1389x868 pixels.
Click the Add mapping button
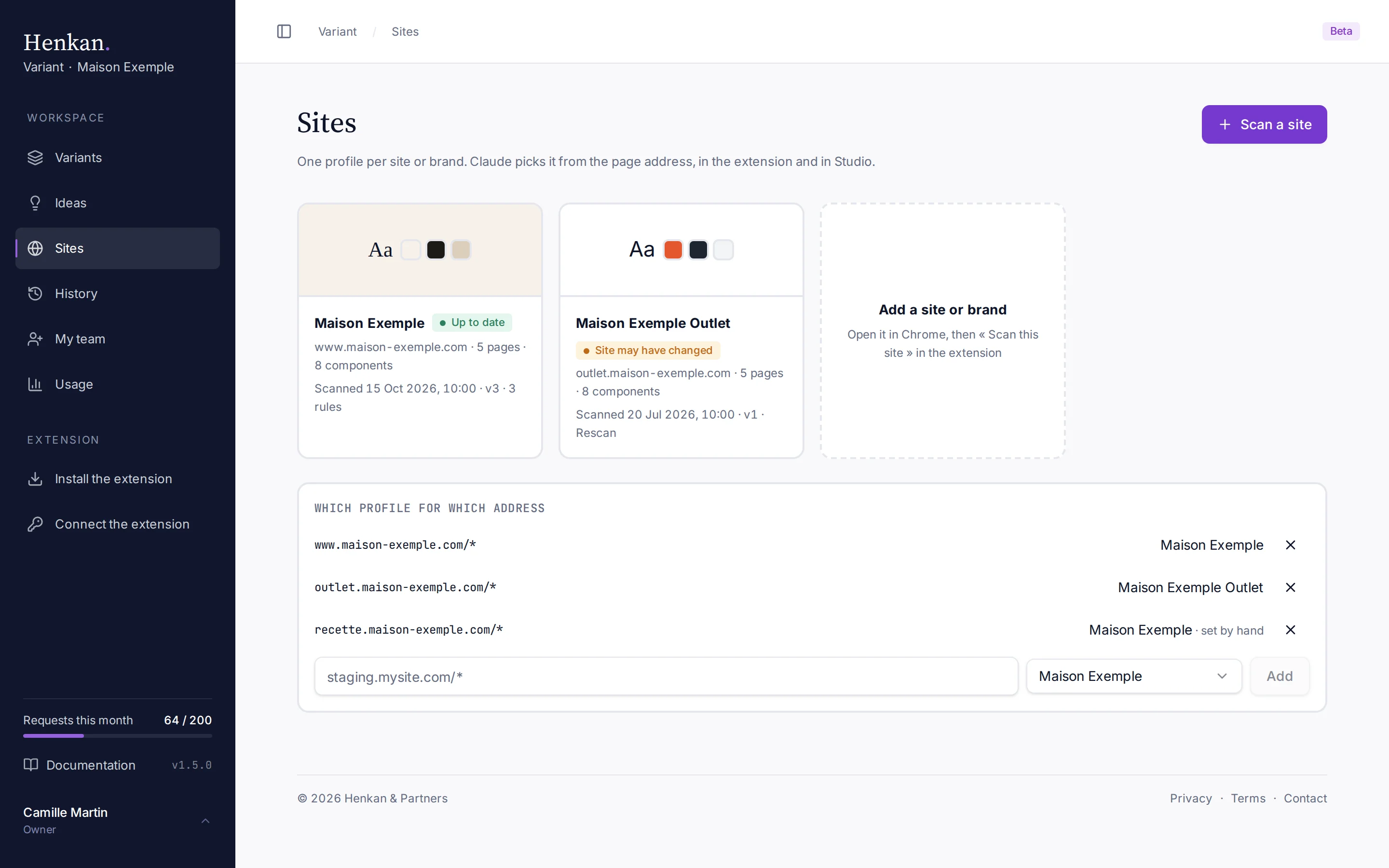1280,676
